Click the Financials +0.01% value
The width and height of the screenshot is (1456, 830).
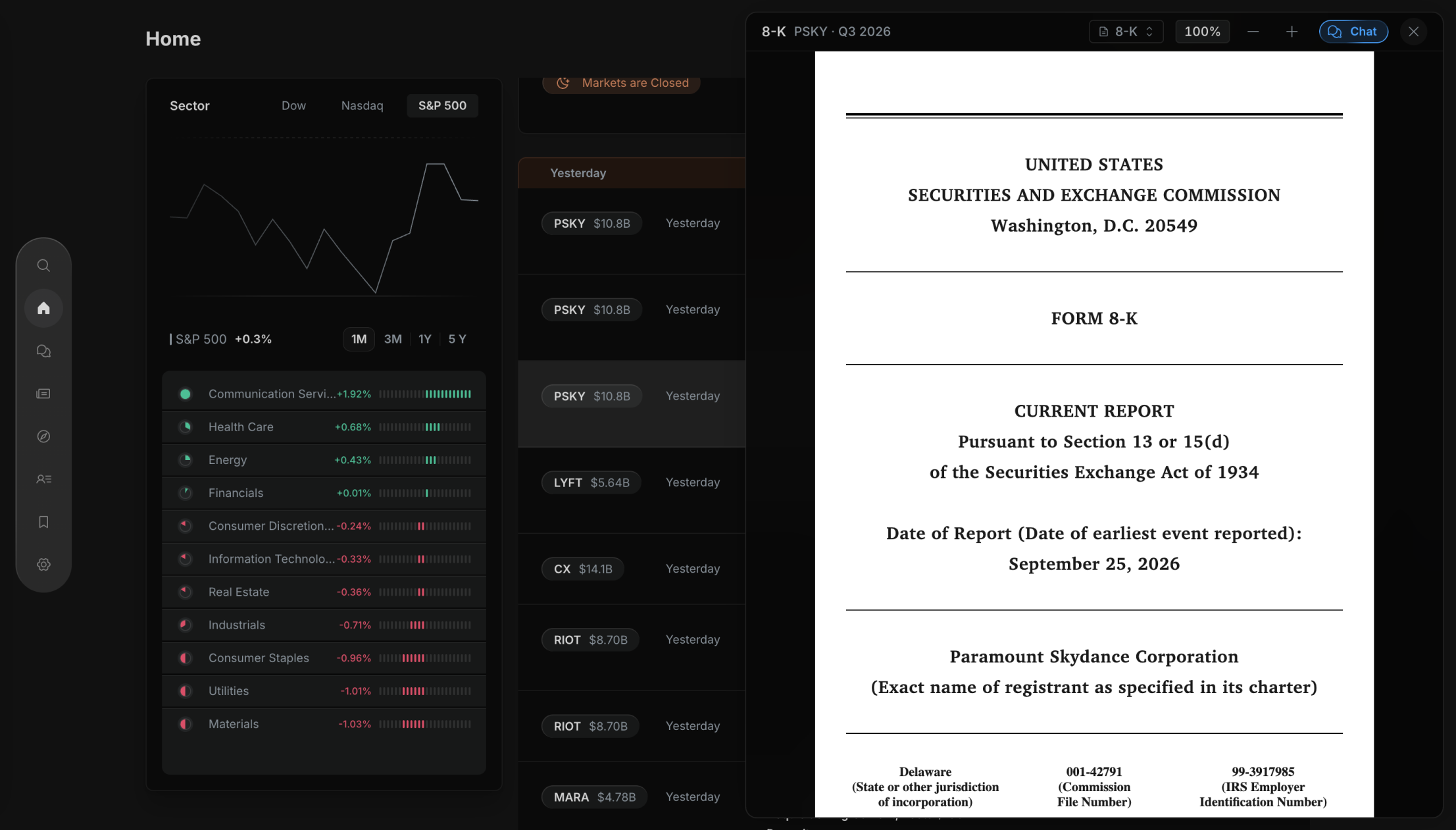click(x=354, y=493)
